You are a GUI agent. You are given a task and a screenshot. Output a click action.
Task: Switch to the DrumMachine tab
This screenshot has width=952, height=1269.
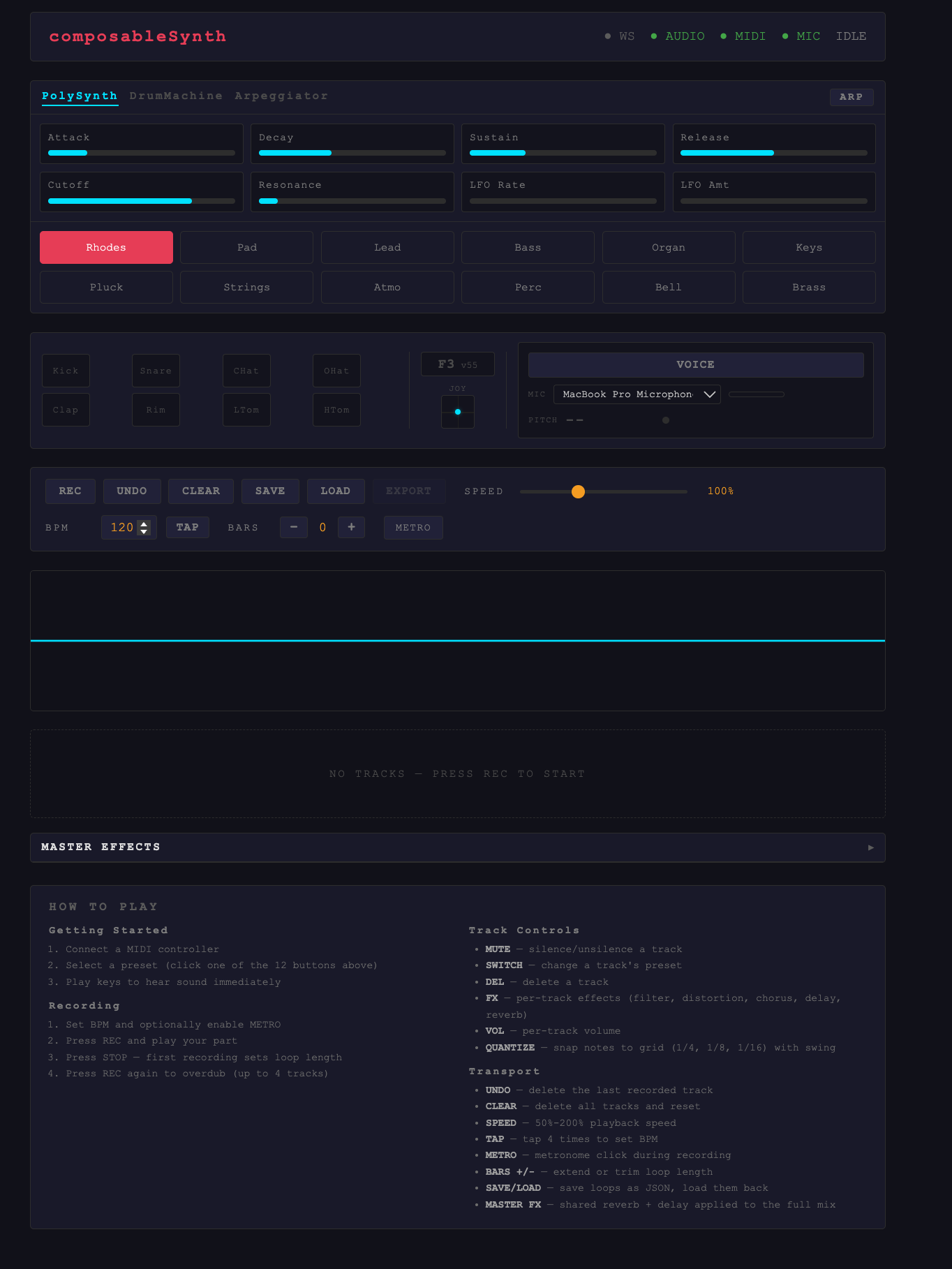[x=176, y=96]
